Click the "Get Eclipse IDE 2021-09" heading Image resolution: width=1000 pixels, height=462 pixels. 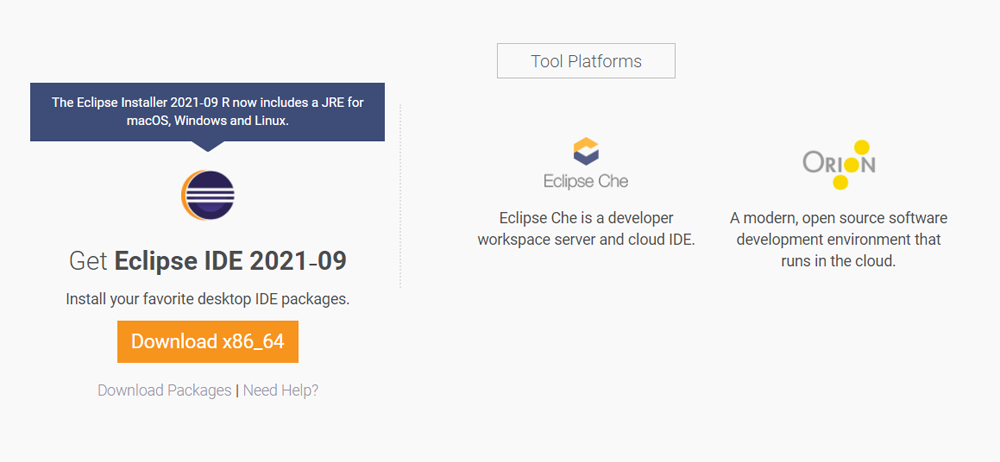pos(207,262)
